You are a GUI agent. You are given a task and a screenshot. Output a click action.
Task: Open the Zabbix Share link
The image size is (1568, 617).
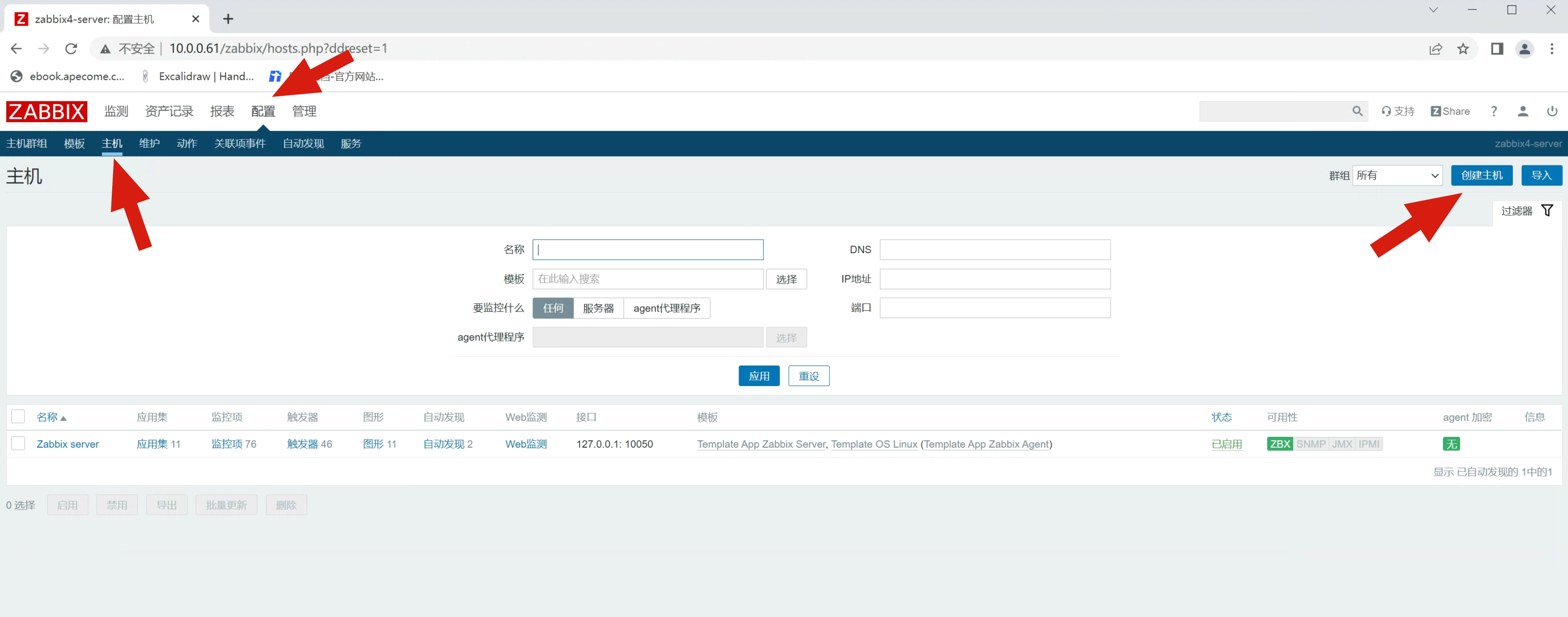click(1450, 111)
